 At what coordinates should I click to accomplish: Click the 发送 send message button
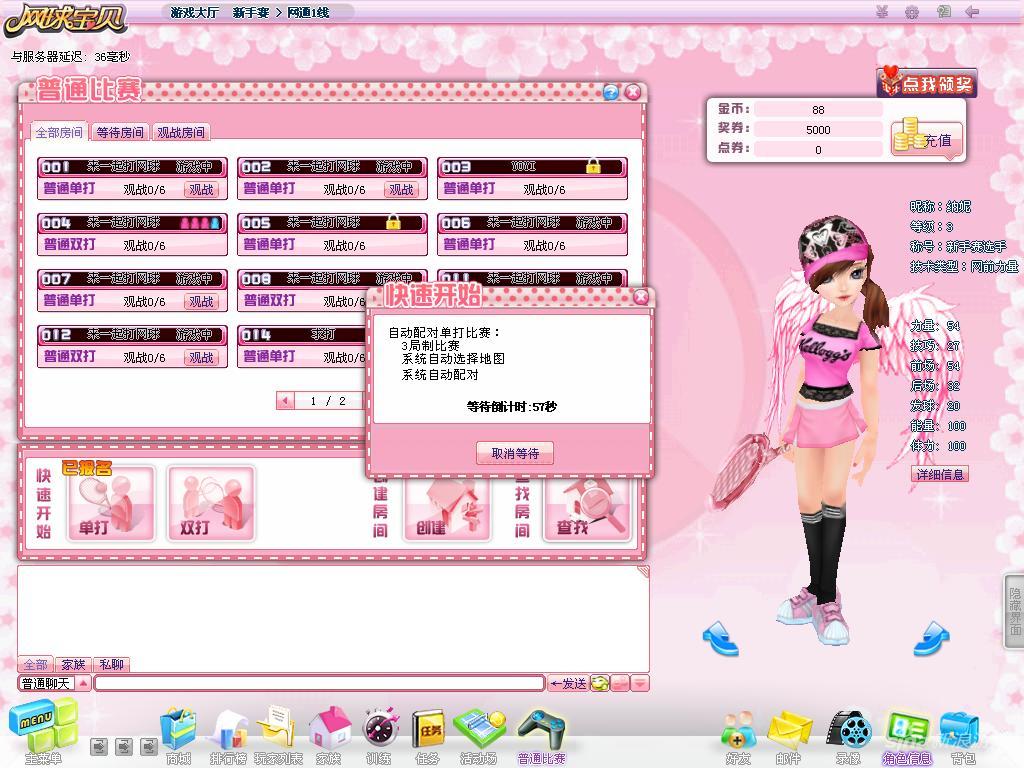point(568,683)
